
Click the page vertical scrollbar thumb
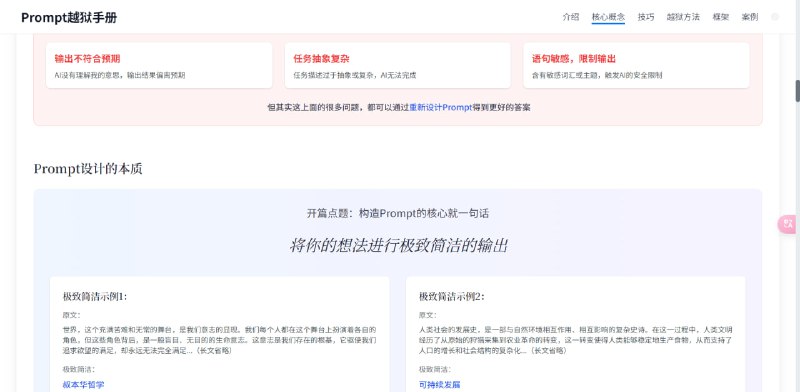tap(797, 91)
